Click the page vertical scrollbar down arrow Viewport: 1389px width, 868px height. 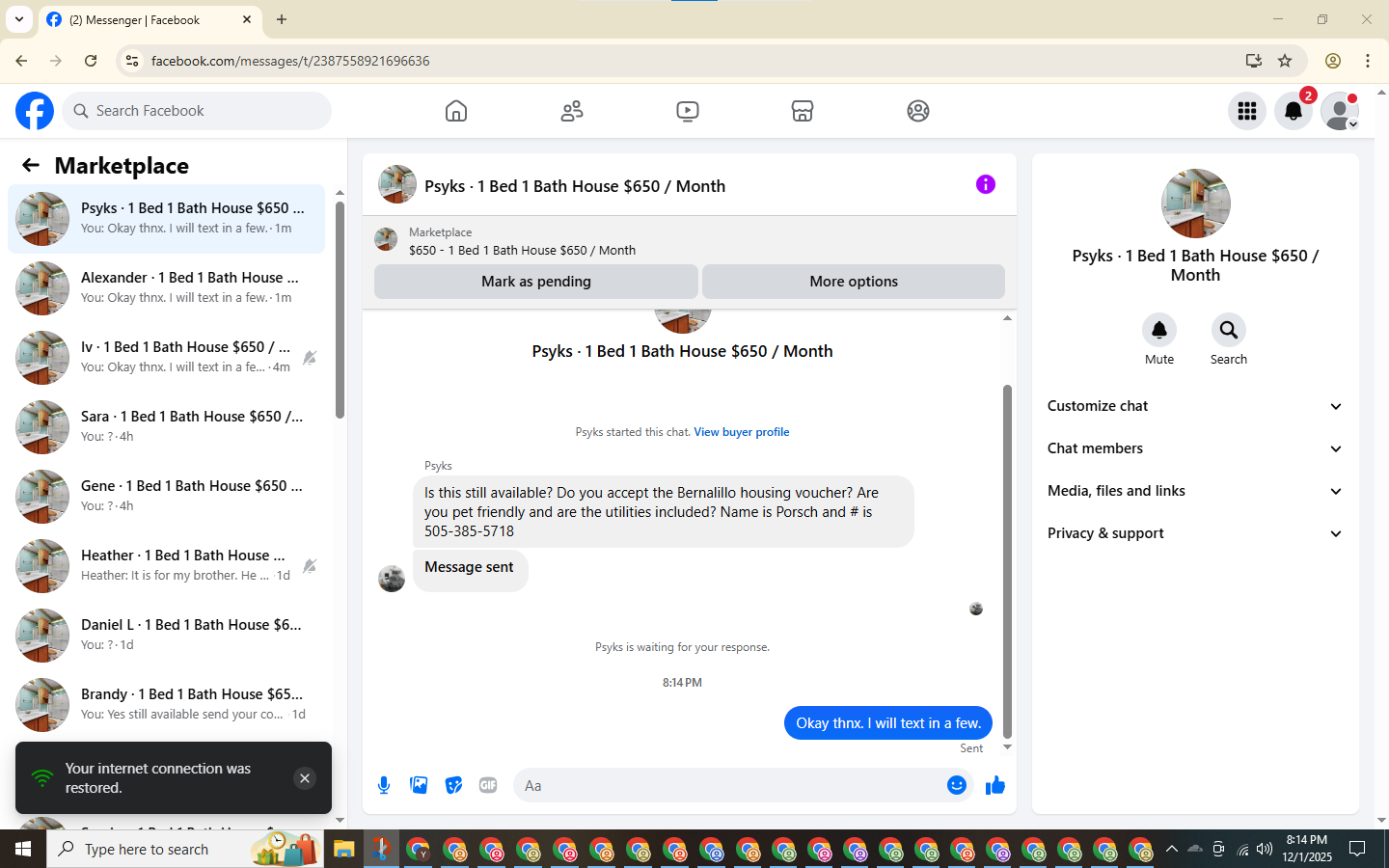point(1382,821)
